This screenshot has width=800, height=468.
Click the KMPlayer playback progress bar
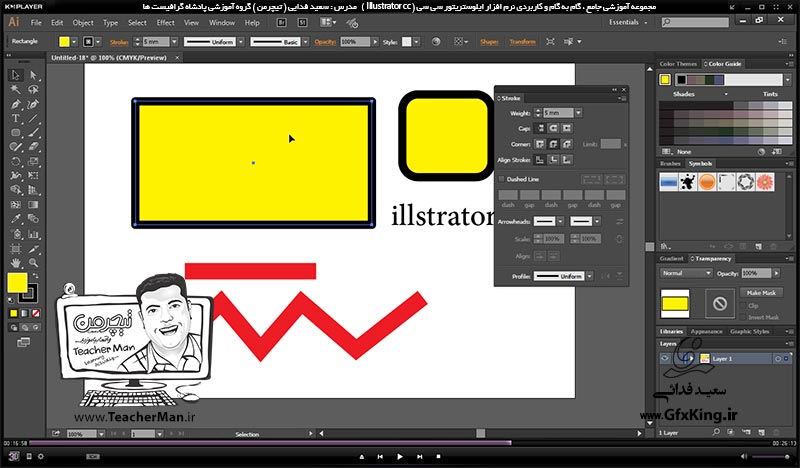[x=401, y=443]
